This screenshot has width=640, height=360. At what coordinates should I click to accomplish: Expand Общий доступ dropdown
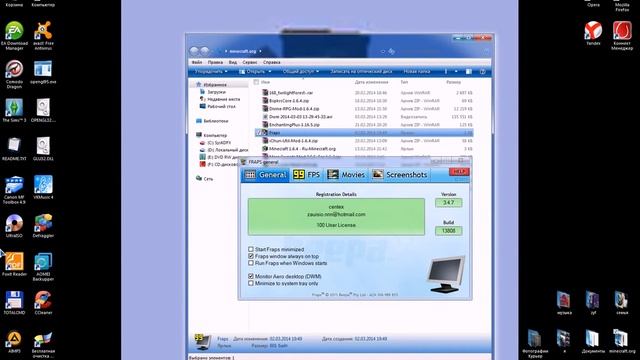[x=301, y=71]
